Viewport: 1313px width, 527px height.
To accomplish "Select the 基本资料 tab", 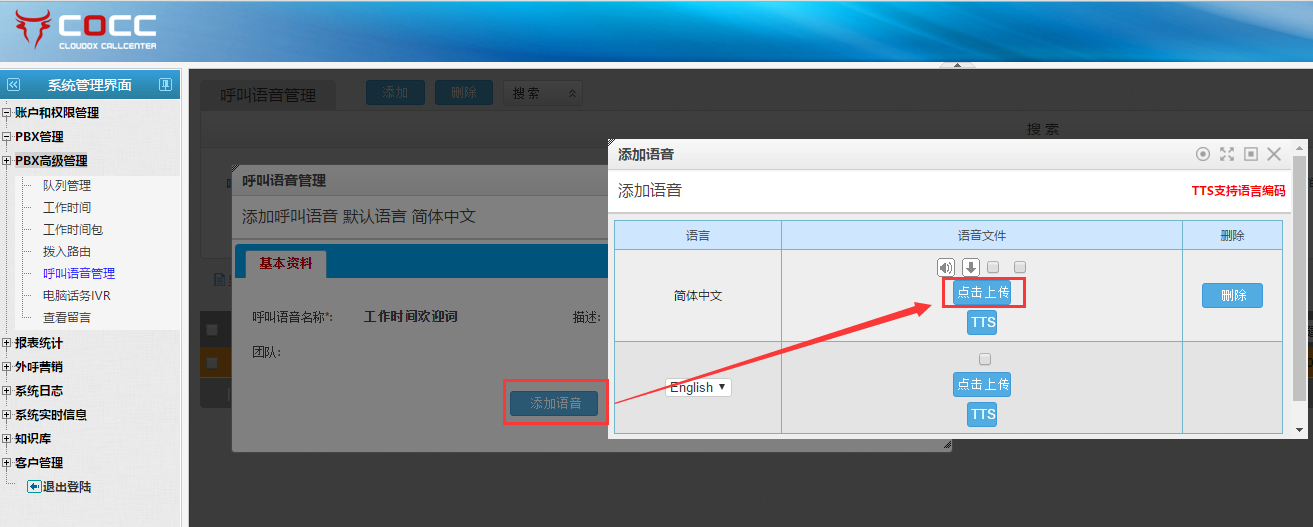I will point(285,264).
